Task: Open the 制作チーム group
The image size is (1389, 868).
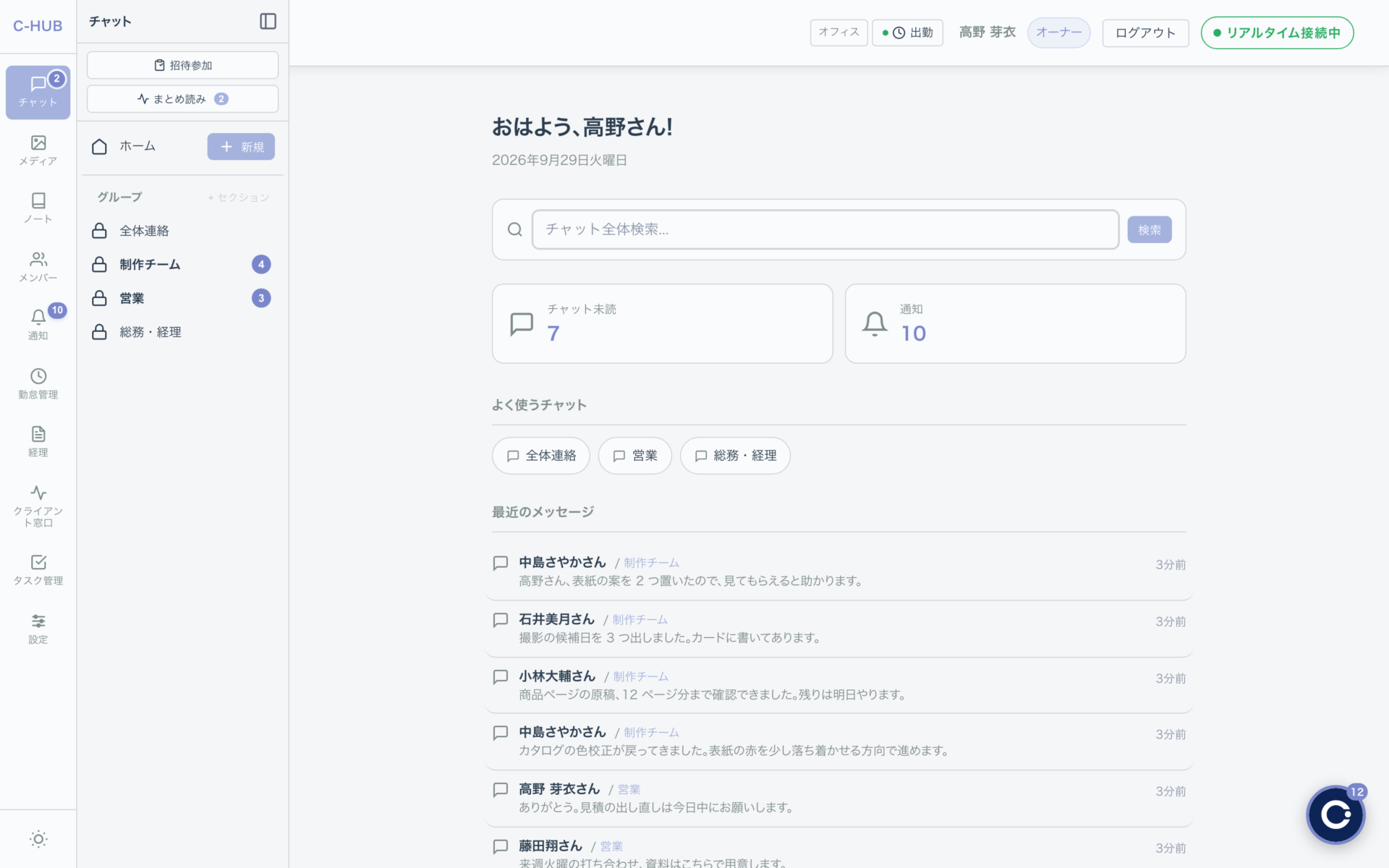Action: 182,265
